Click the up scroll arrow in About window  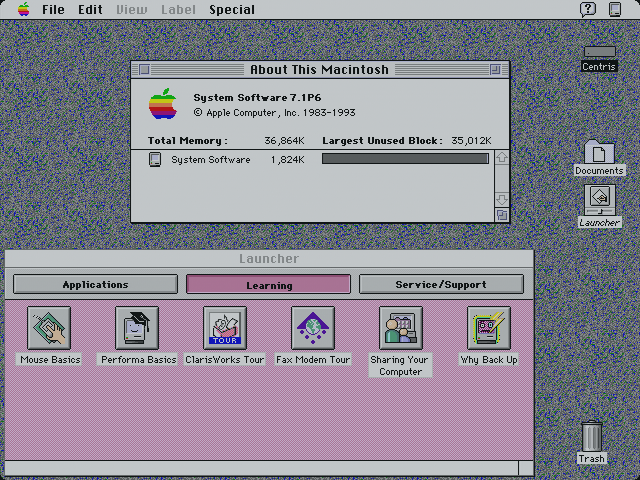click(x=502, y=157)
